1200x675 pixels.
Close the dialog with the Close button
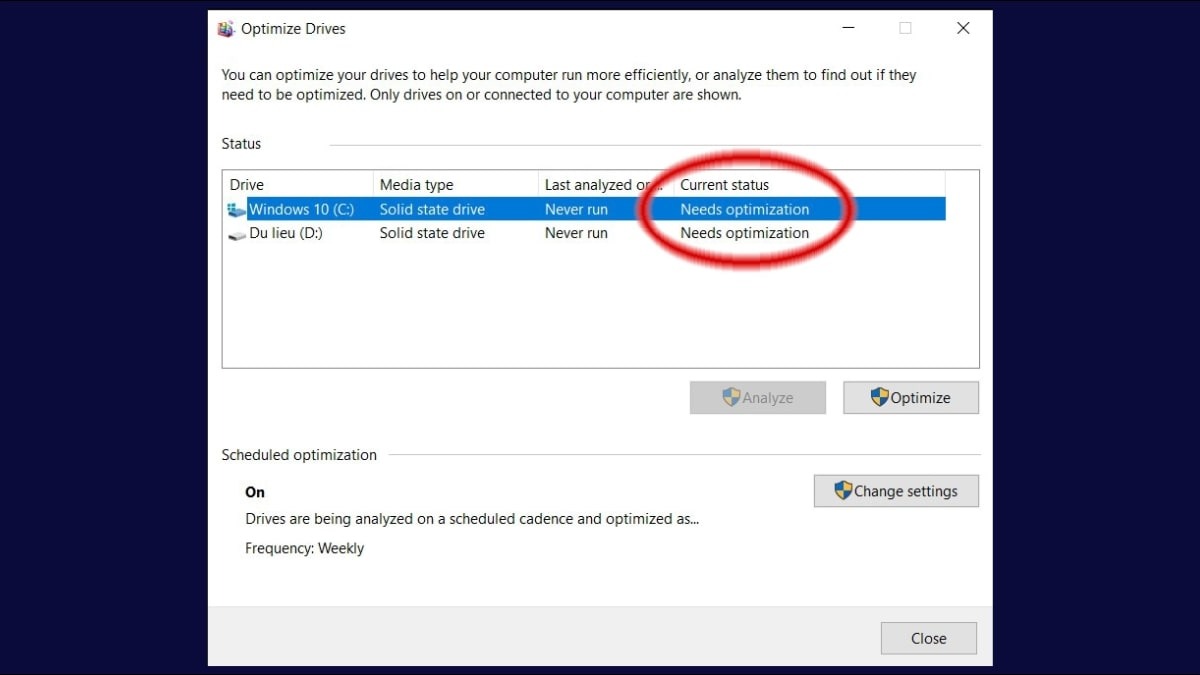(x=928, y=638)
